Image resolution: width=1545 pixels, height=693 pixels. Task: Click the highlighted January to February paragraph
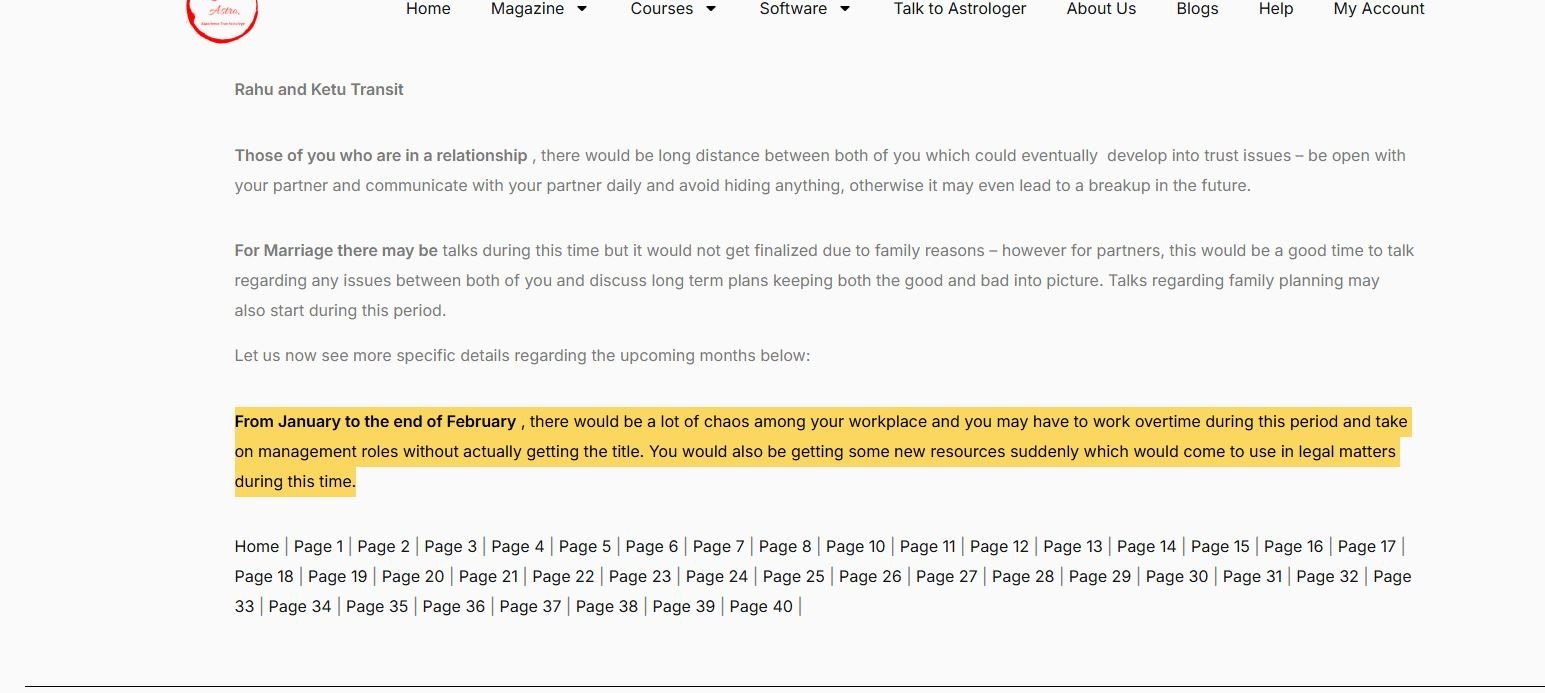(x=820, y=451)
